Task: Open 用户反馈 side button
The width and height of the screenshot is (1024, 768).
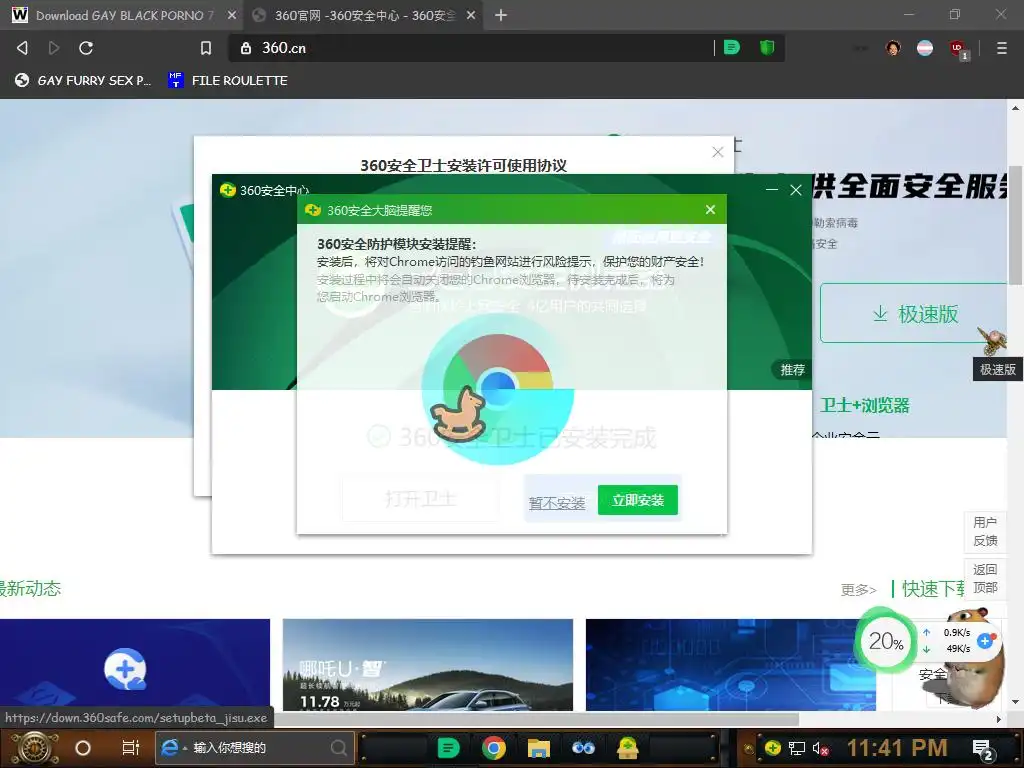Action: point(985,532)
